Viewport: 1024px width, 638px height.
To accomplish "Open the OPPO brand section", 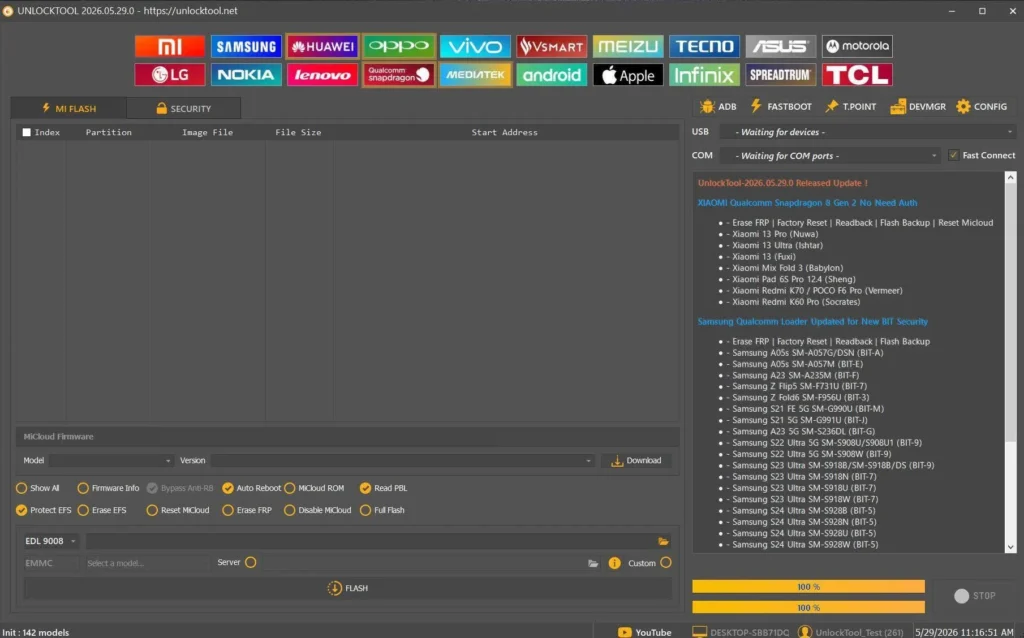I will point(399,46).
